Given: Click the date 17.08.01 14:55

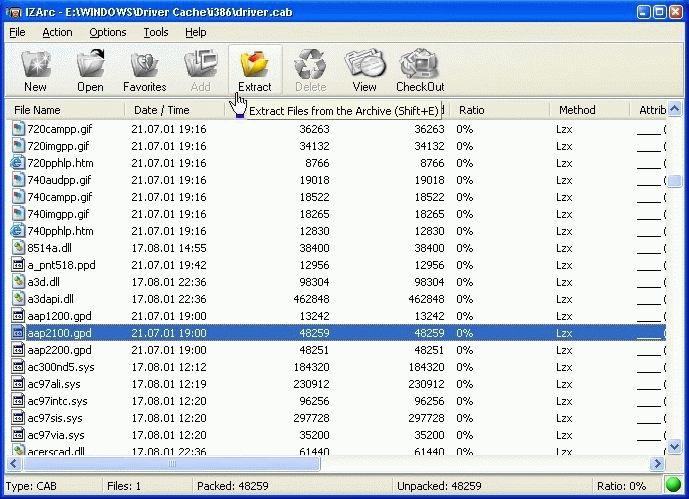Looking at the screenshot, I should (x=169, y=248).
